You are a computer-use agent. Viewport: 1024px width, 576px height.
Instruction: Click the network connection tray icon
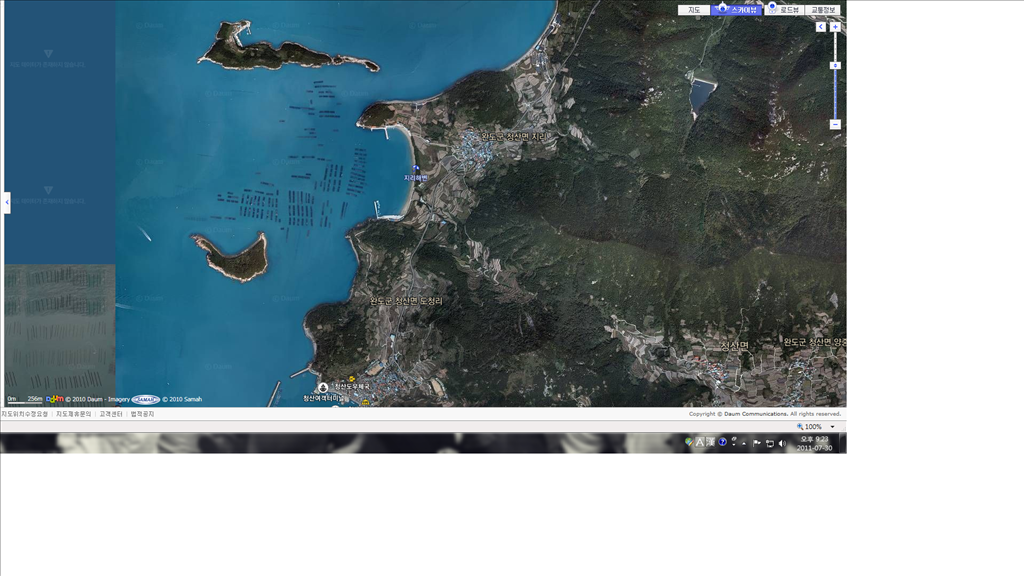point(770,443)
